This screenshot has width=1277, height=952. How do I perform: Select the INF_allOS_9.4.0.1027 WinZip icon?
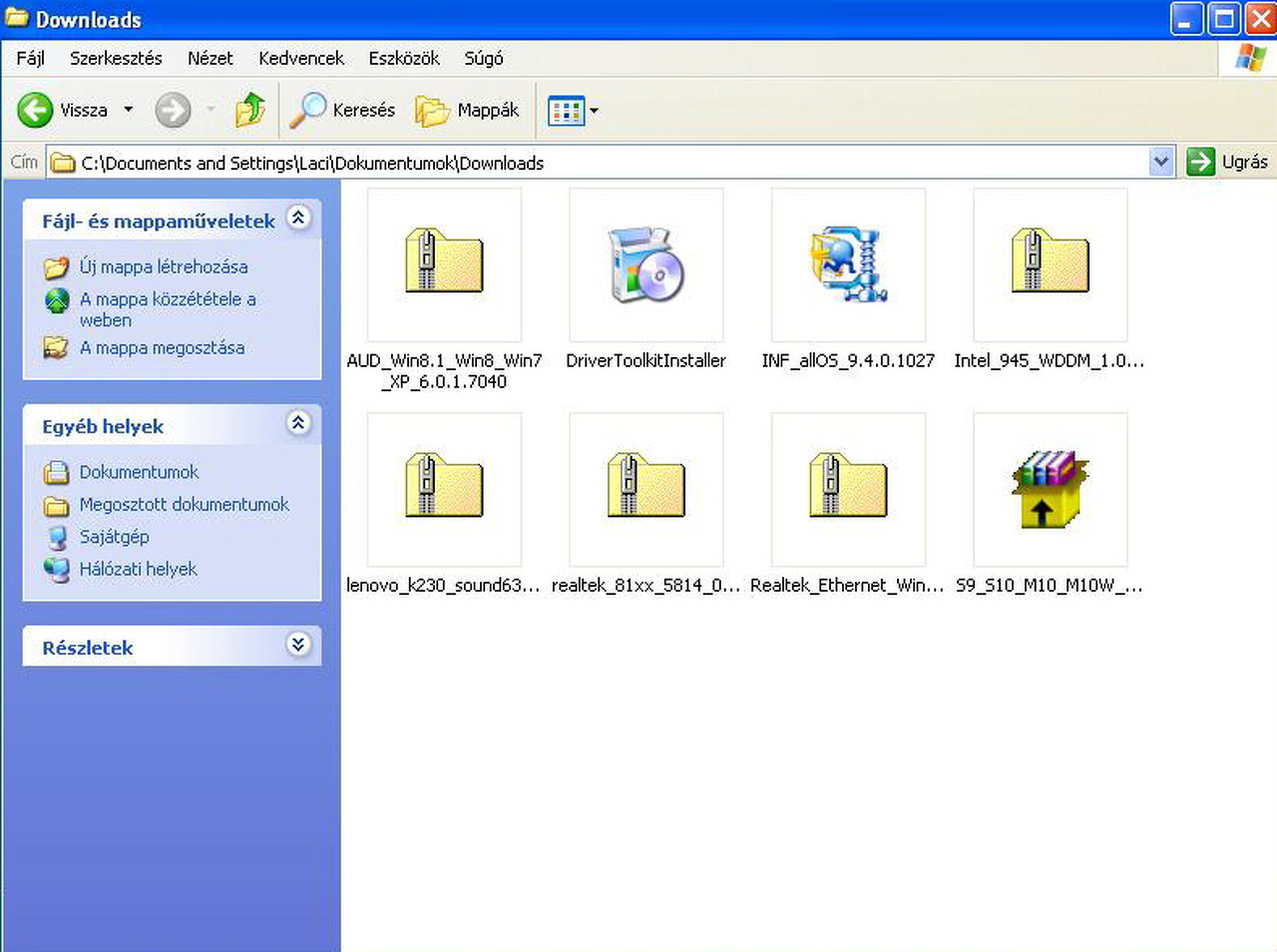point(848,264)
